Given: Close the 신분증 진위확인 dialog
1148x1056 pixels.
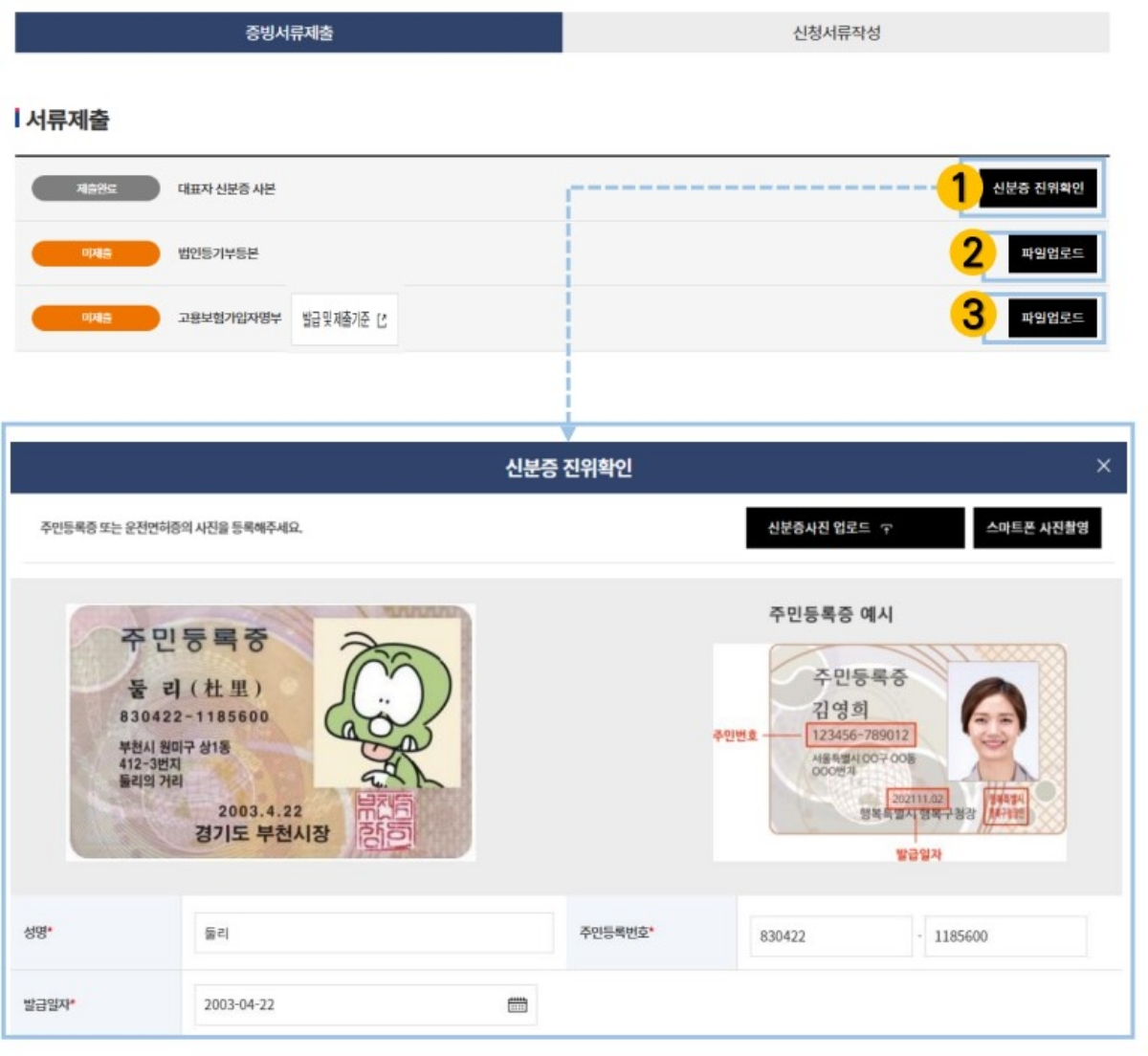Looking at the screenshot, I should click(x=1103, y=466).
